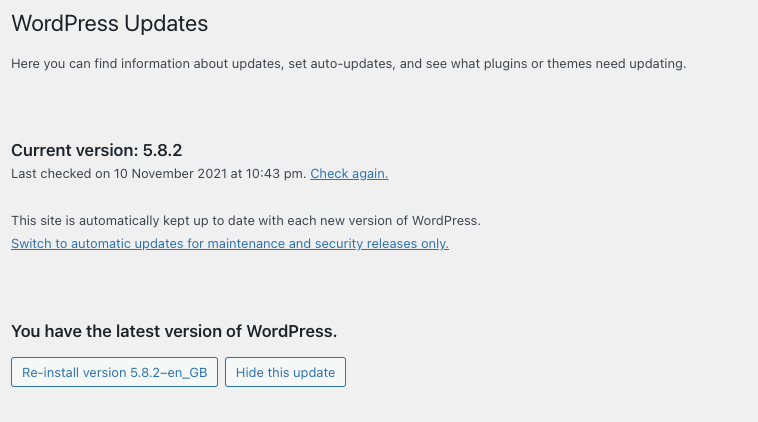Click the "Hide this update" button
The width and height of the screenshot is (758, 422).
pyautogui.click(x=285, y=373)
